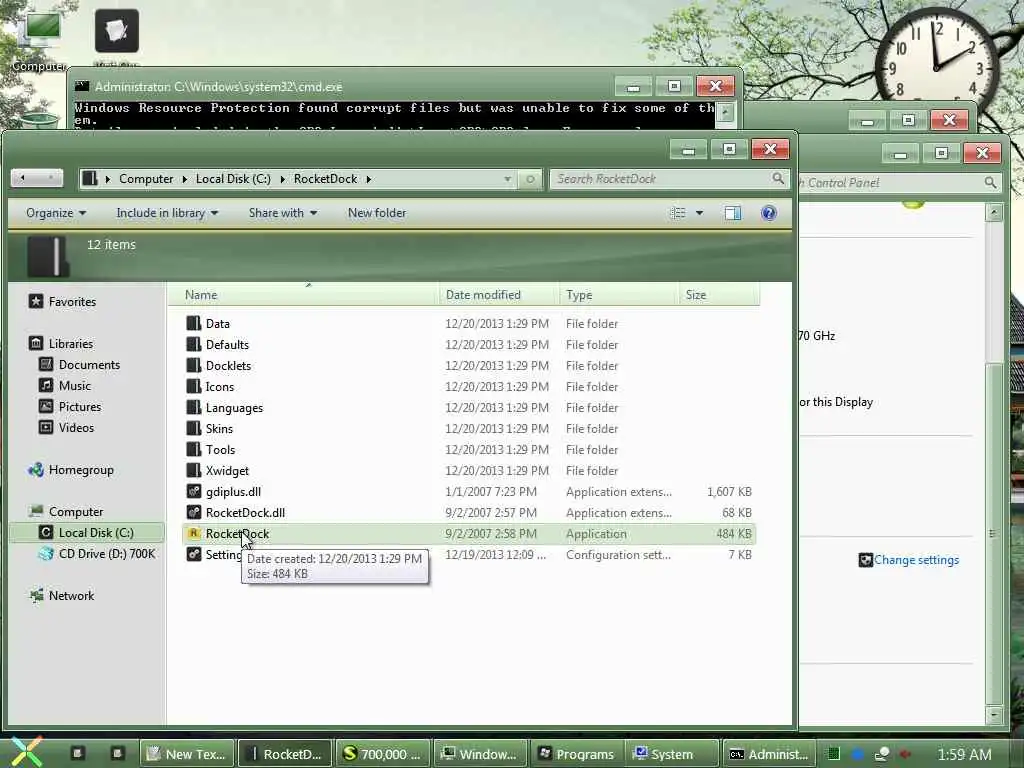Viewport: 1024px width, 768px height.
Task: Open the Defaults folder icon
Action: point(193,344)
